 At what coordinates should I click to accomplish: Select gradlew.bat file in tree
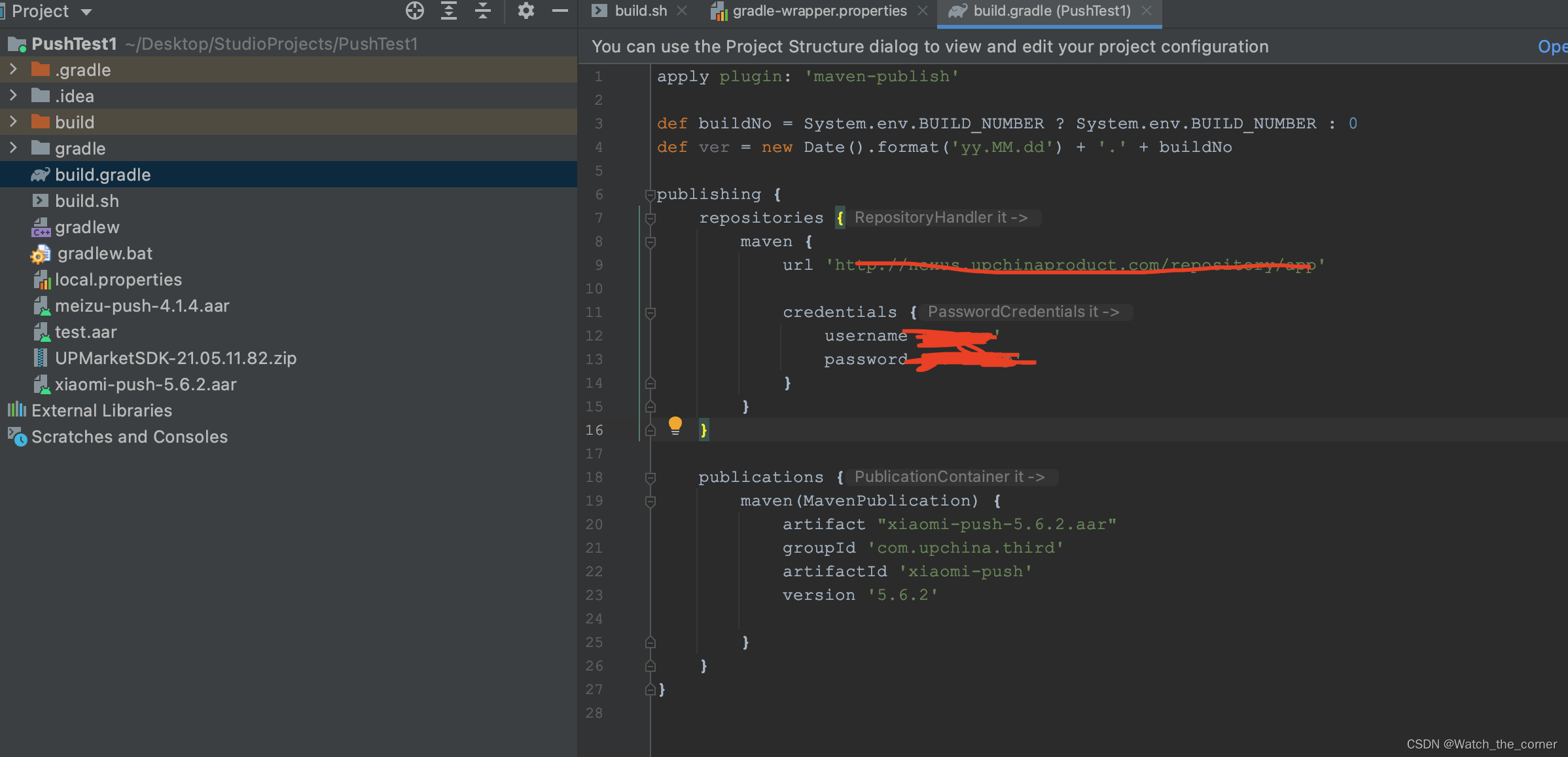pyautogui.click(x=104, y=253)
